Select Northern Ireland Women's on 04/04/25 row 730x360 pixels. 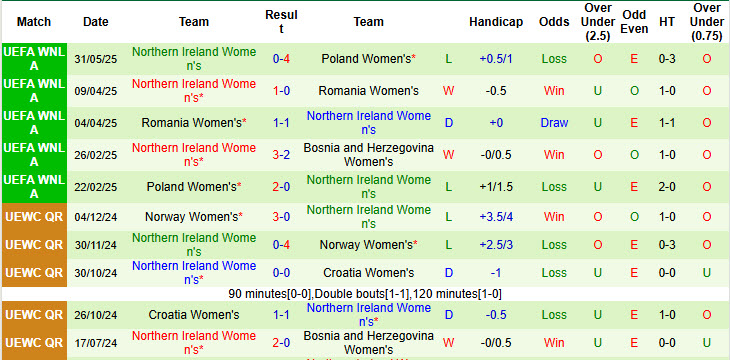[368, 122]
